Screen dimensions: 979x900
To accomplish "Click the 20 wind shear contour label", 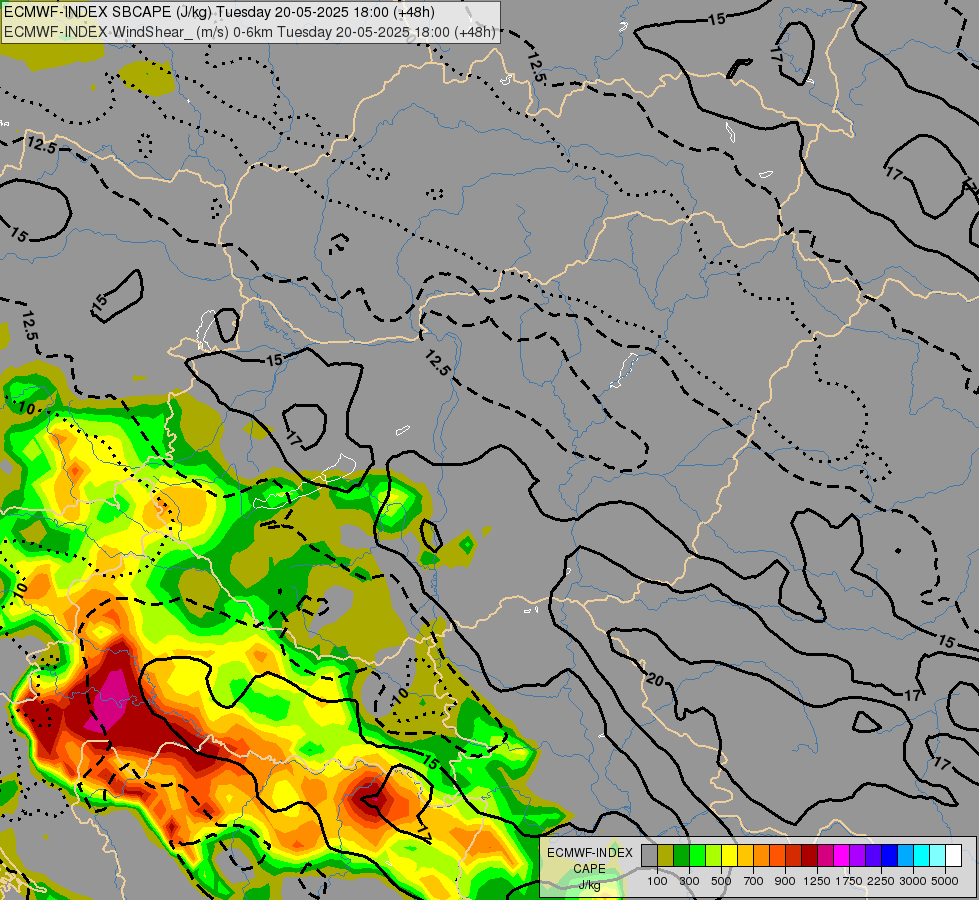I will point(654,679).
